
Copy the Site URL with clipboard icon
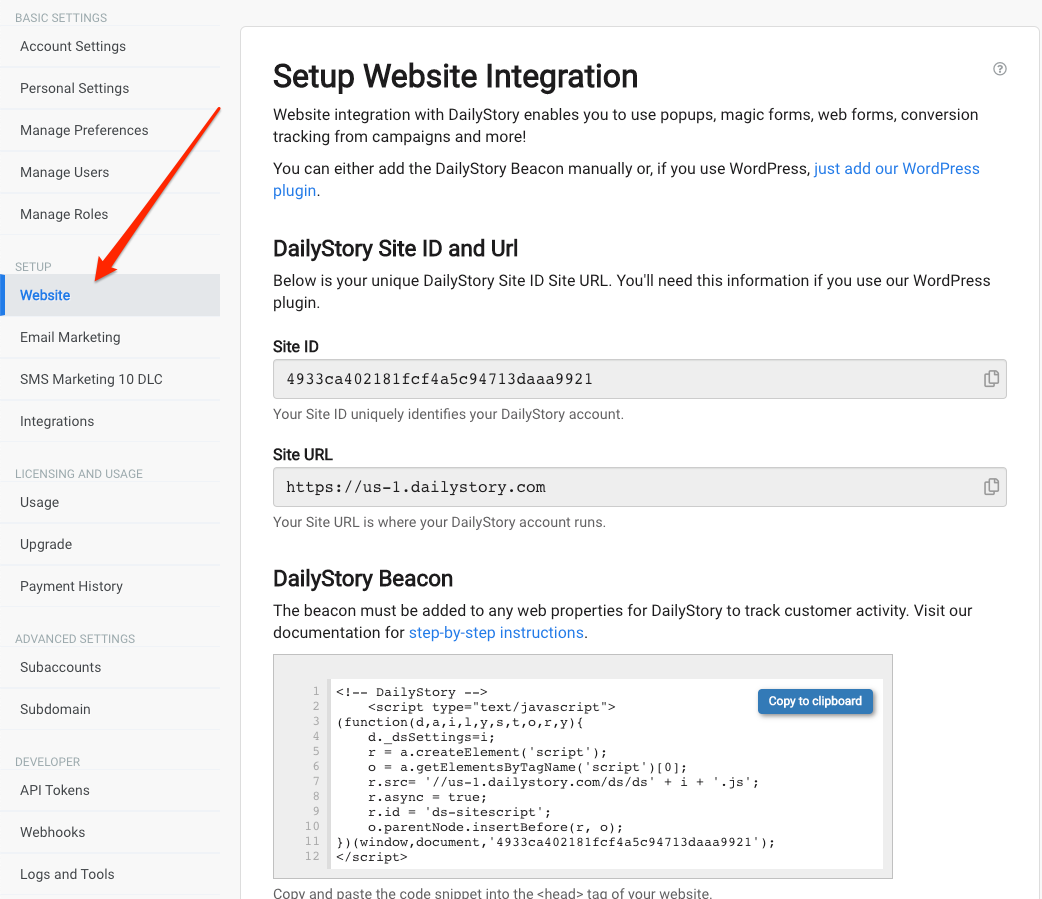click(991, 487)
